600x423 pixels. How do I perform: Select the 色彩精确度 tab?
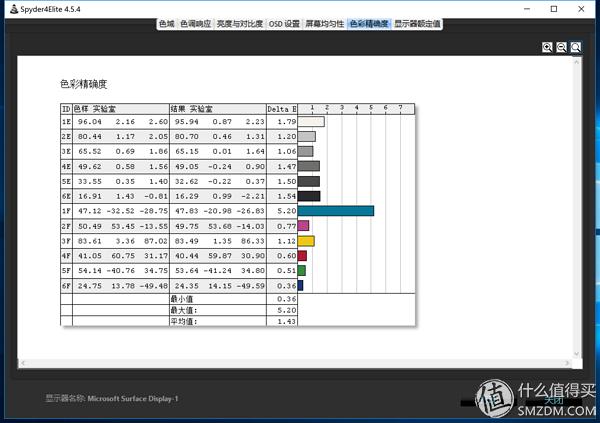click(x=369, y=23)
